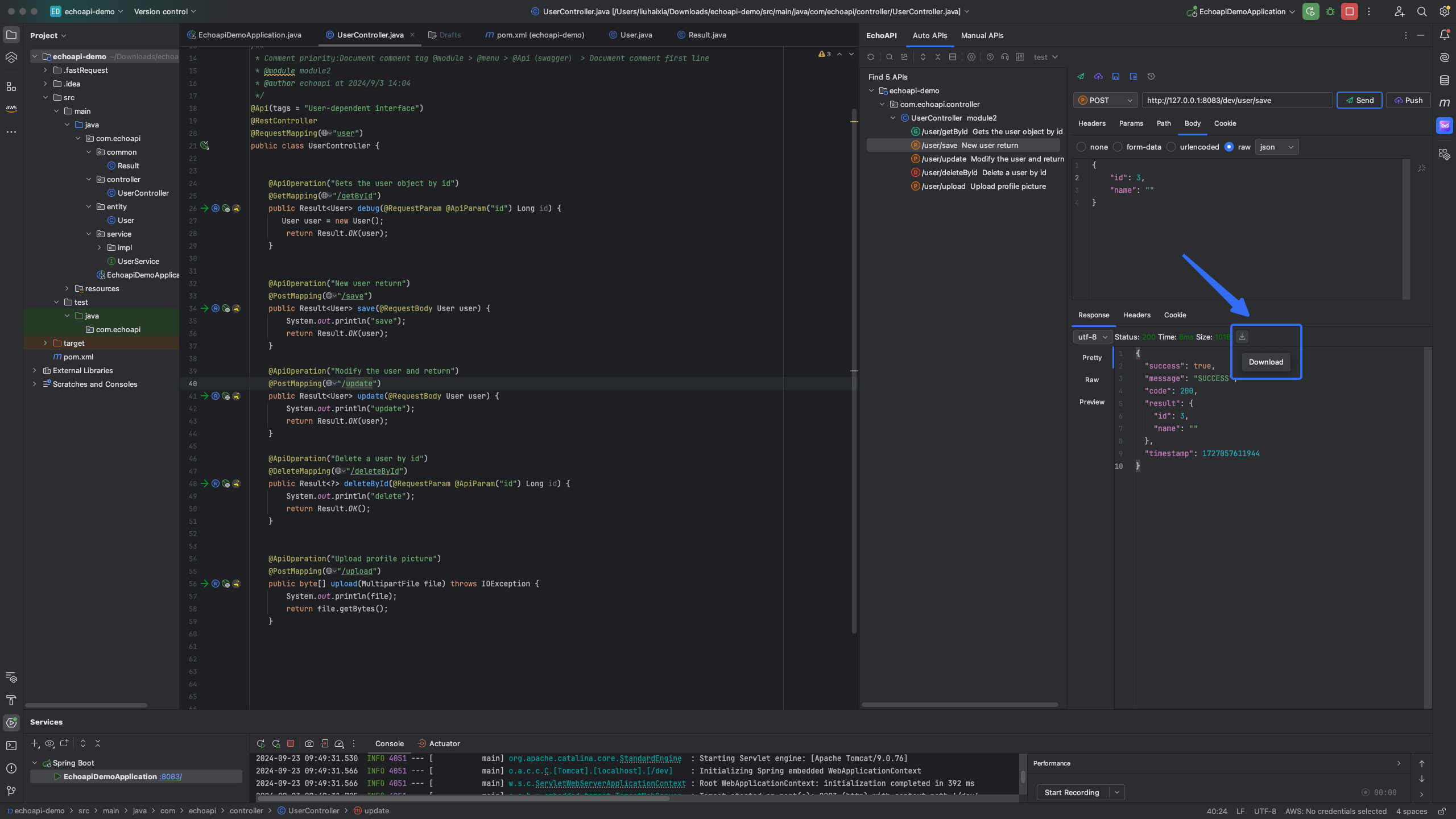1456x819 pixels.
Task: Collapse all APIs with the collapse-all icon
Action: click(x=938, y=57)
